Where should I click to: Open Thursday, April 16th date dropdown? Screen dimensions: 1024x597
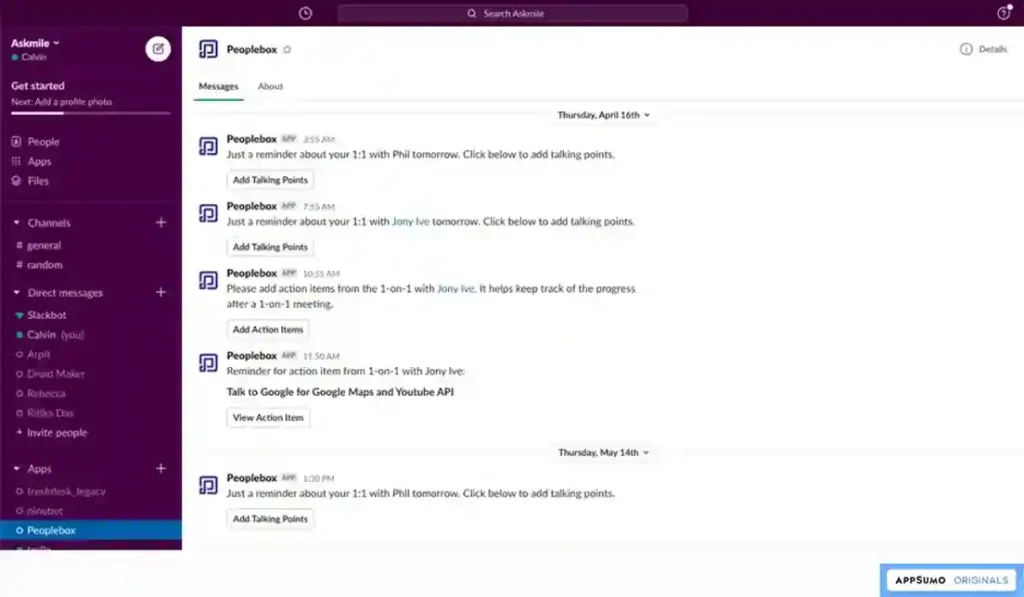pyautogui.click(x=603, y=115)
